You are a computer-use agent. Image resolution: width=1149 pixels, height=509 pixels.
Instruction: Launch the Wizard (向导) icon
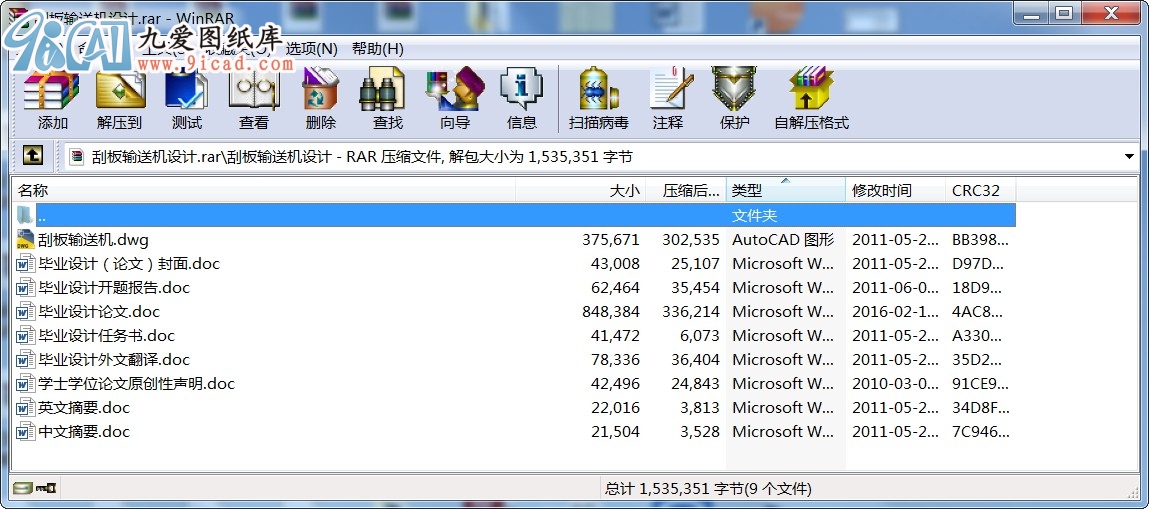[454, 98]
